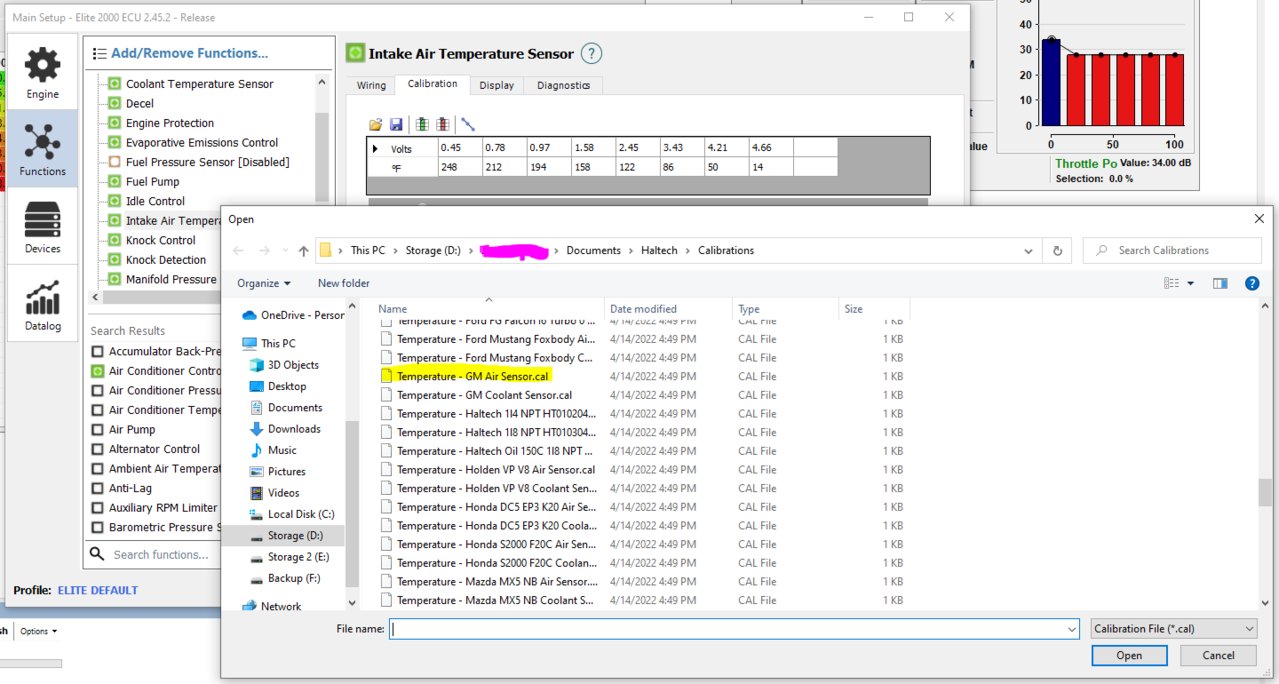Click the save calibration floppy icon
Image resolution: width=1279 pixels, height=684 pixels.
[x=396, y=124]
